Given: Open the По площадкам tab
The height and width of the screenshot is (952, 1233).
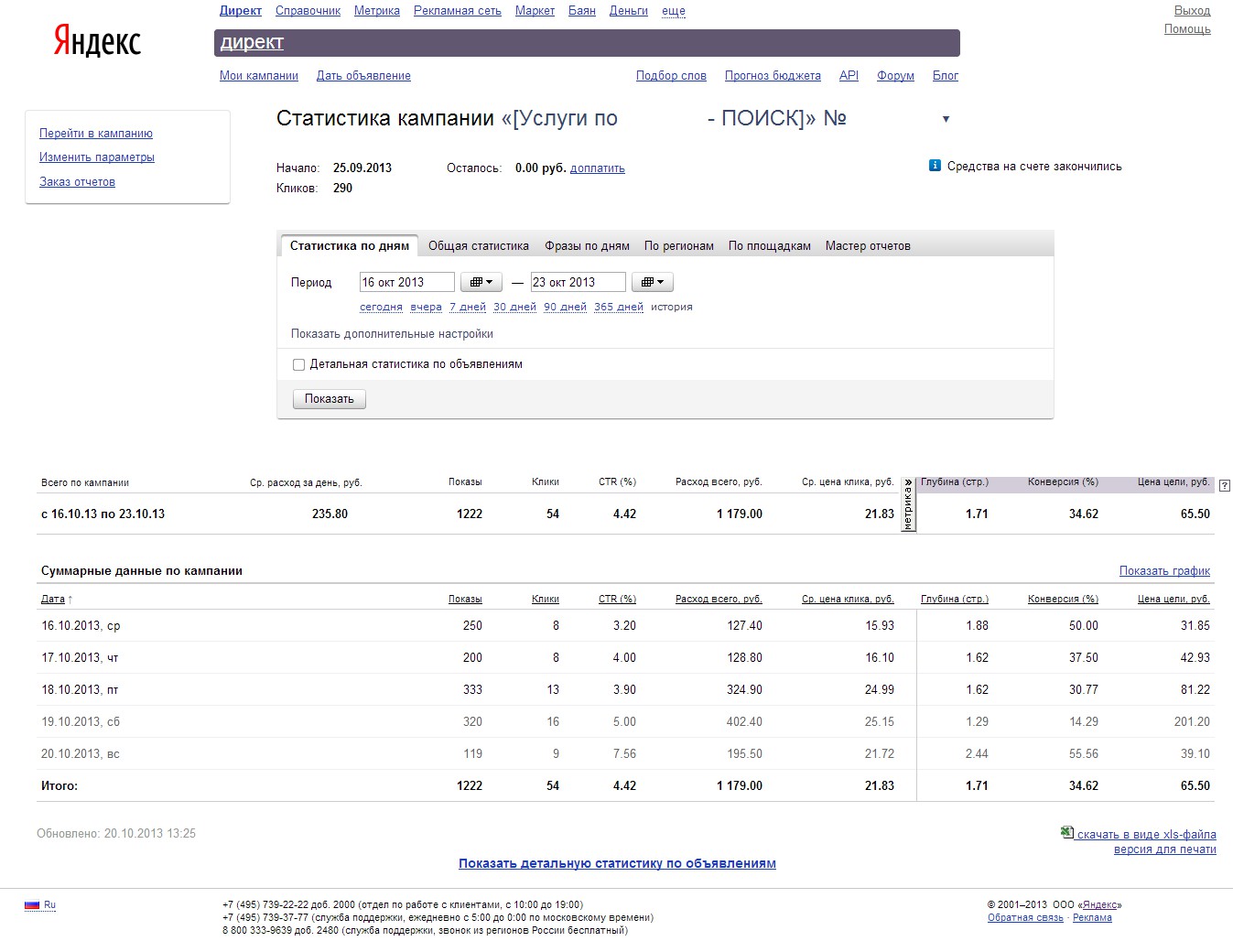Looking at the screenshot, I should click(x=770, y=245).
